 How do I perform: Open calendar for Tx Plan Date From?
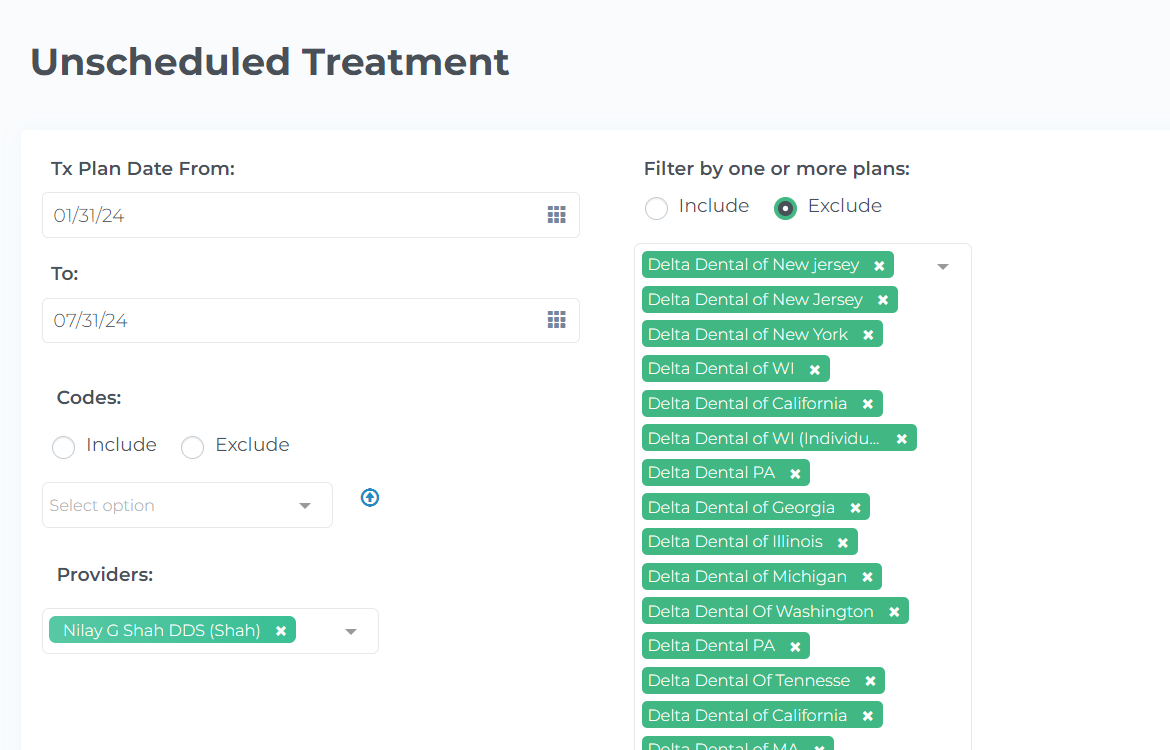[x=556, y=215]
